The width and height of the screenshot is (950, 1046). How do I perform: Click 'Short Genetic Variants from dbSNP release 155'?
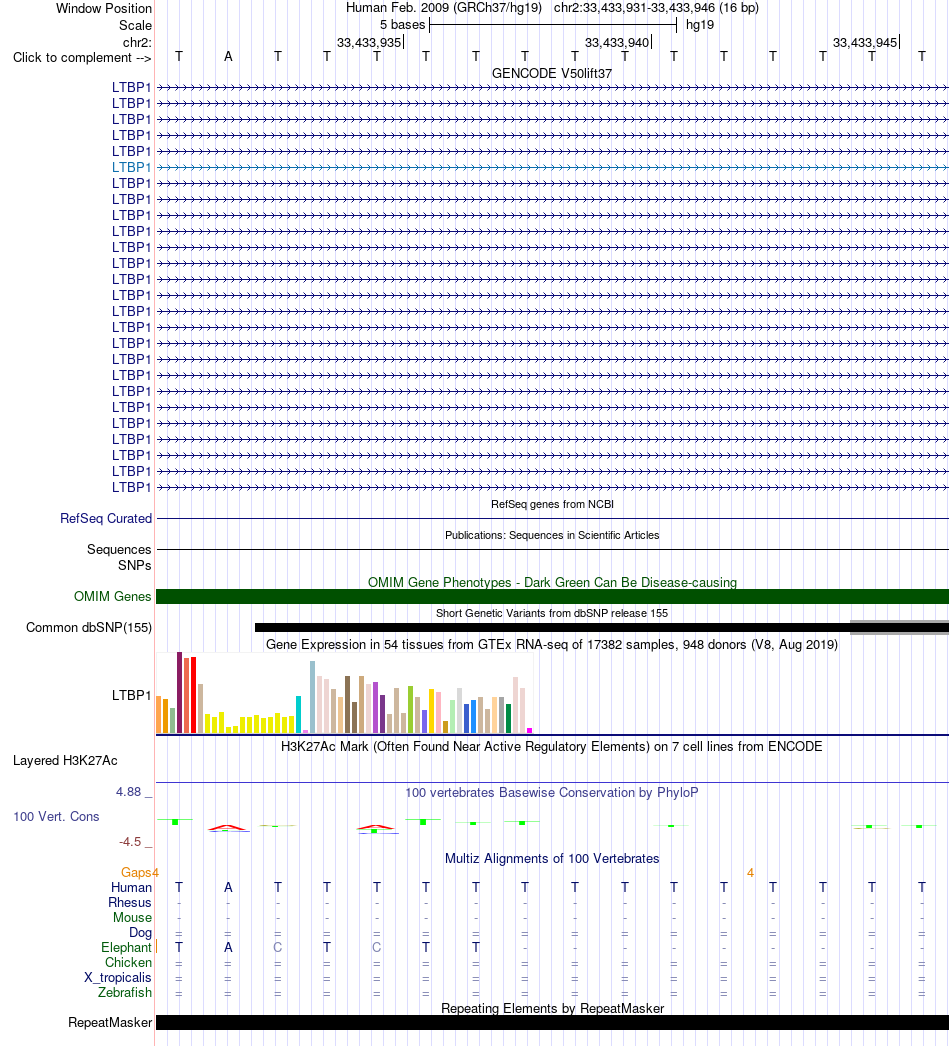(x=552, y=613)
